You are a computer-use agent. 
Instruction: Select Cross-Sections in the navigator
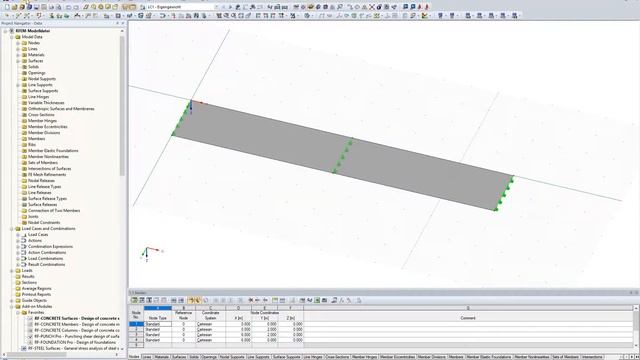point(41,115)
